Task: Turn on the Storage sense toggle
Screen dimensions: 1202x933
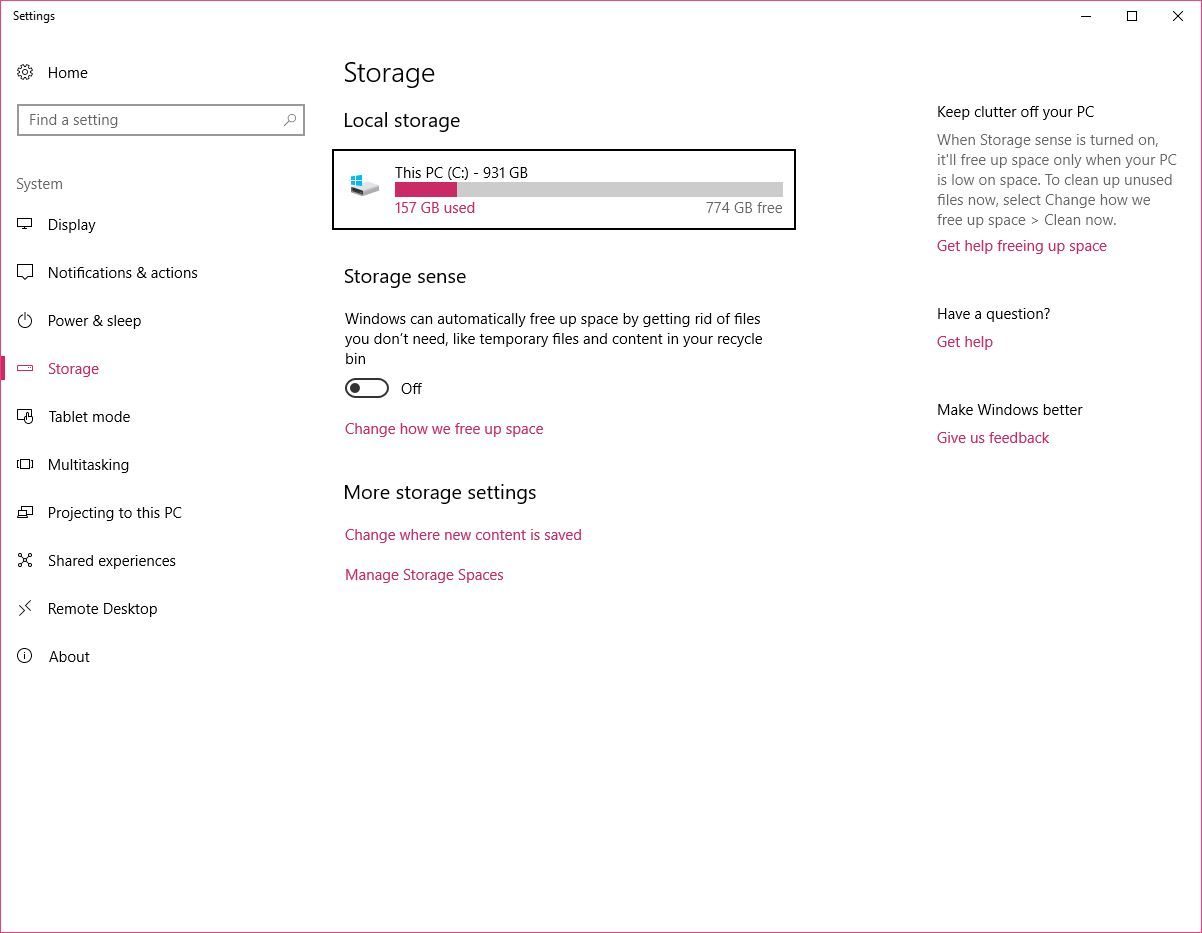Action: pyautogui.click(x=367, y=388)
